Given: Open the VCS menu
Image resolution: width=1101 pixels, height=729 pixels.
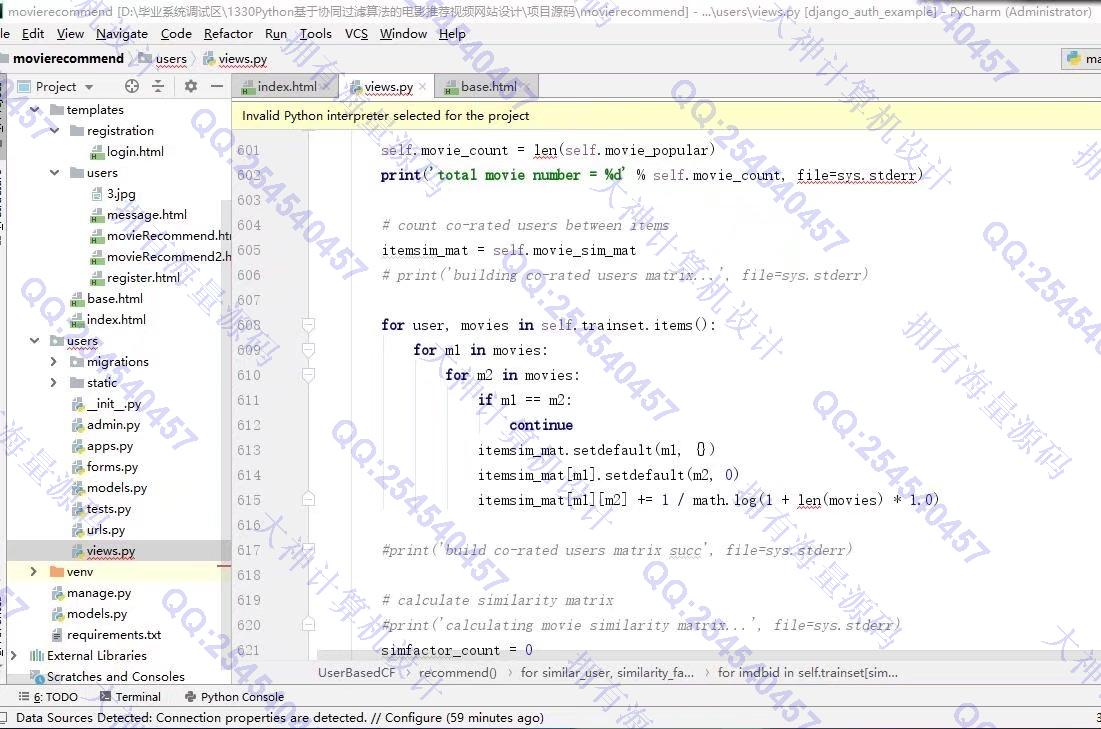Looking at the screenshot, I should tap(356, 34).
